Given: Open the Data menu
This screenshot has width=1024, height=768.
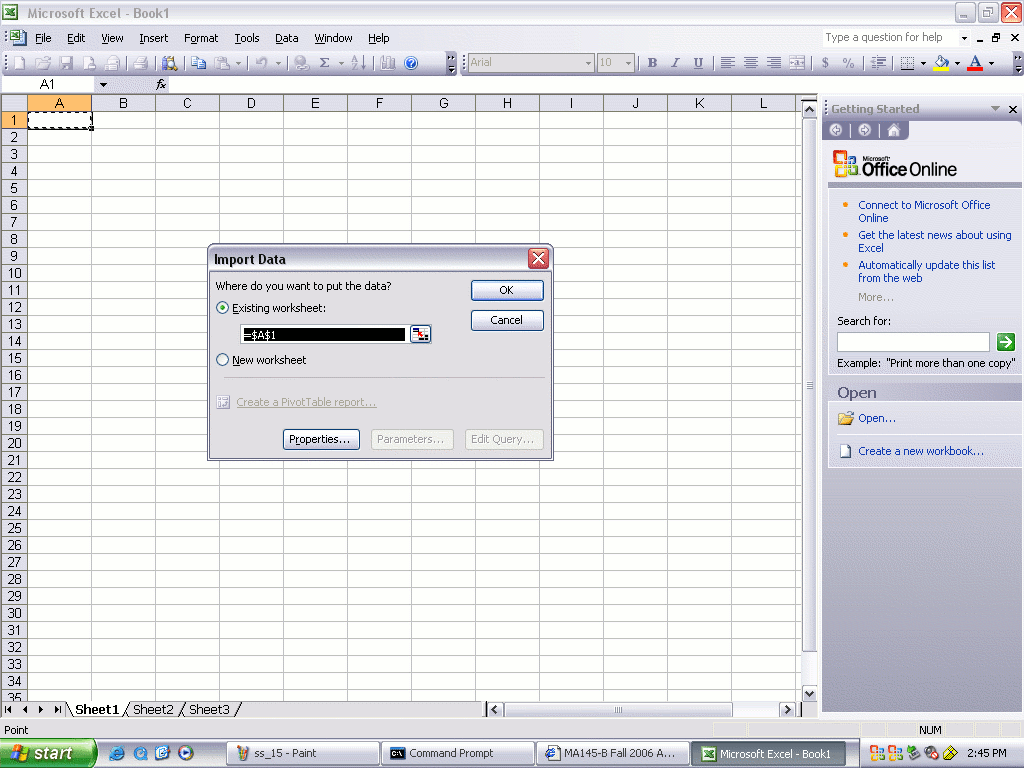Looking at the screenshot, I should pos(286,38).
